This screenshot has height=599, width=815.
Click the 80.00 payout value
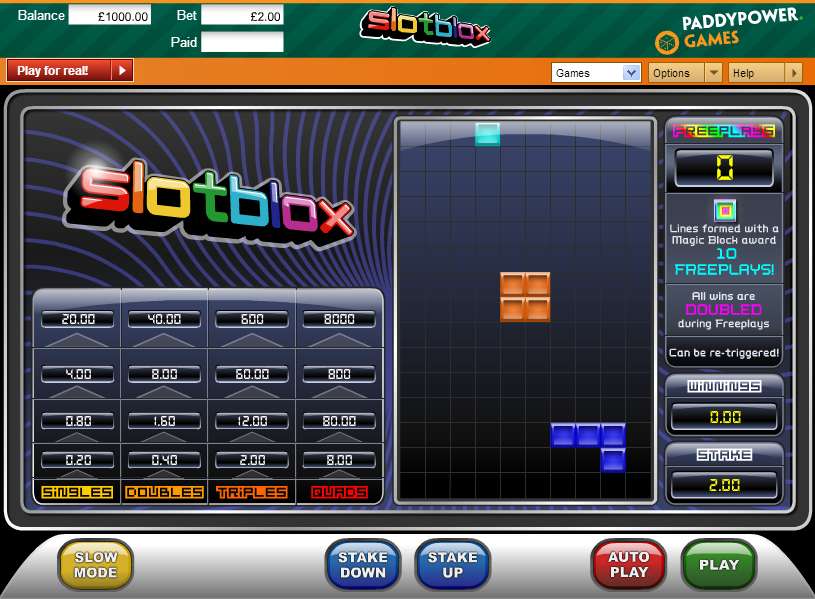(339, 421)
